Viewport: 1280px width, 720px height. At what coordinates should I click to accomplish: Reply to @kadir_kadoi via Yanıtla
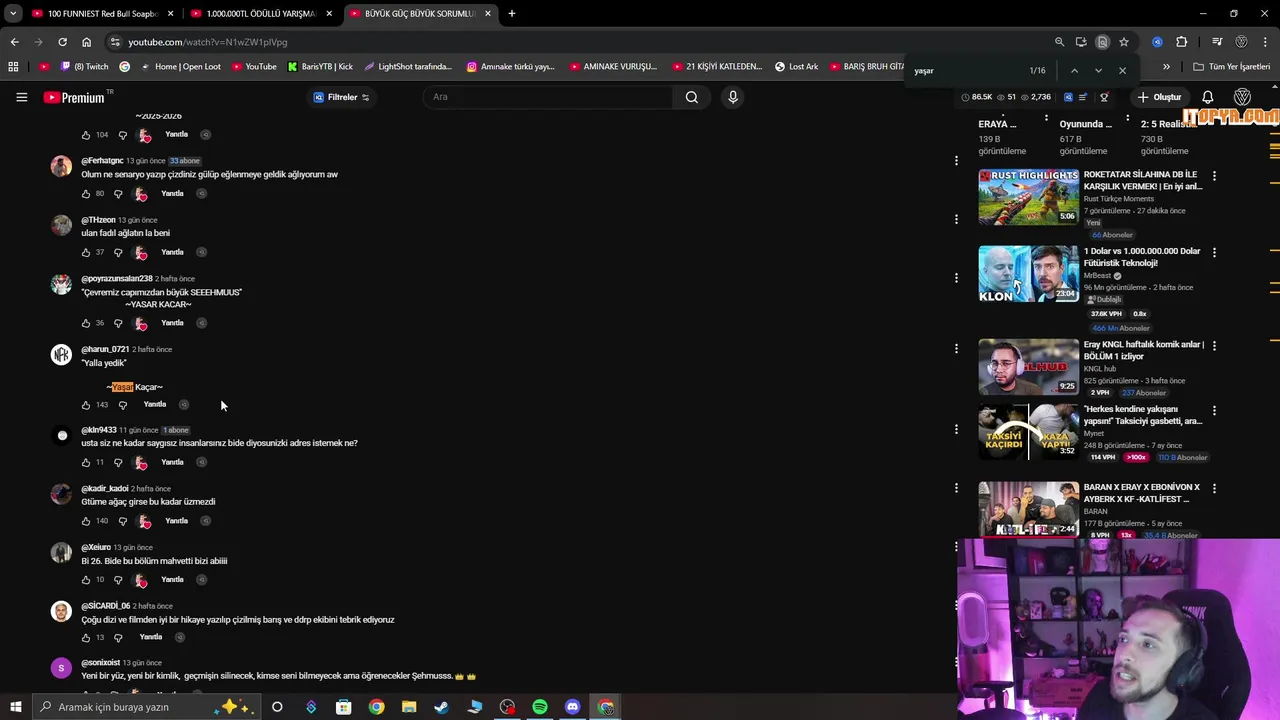click(176, 521)
